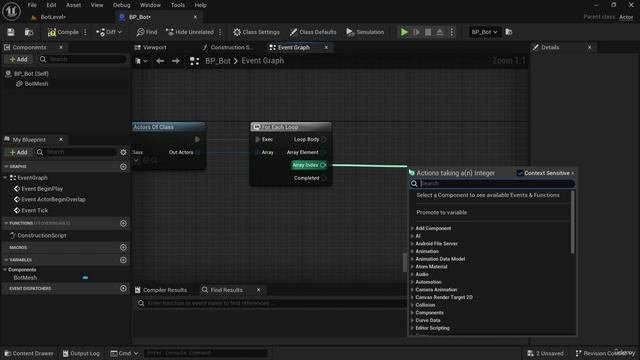Add a new variable with plus icon
This screenshot has height=360, width=640.
[x=123, y=260]
